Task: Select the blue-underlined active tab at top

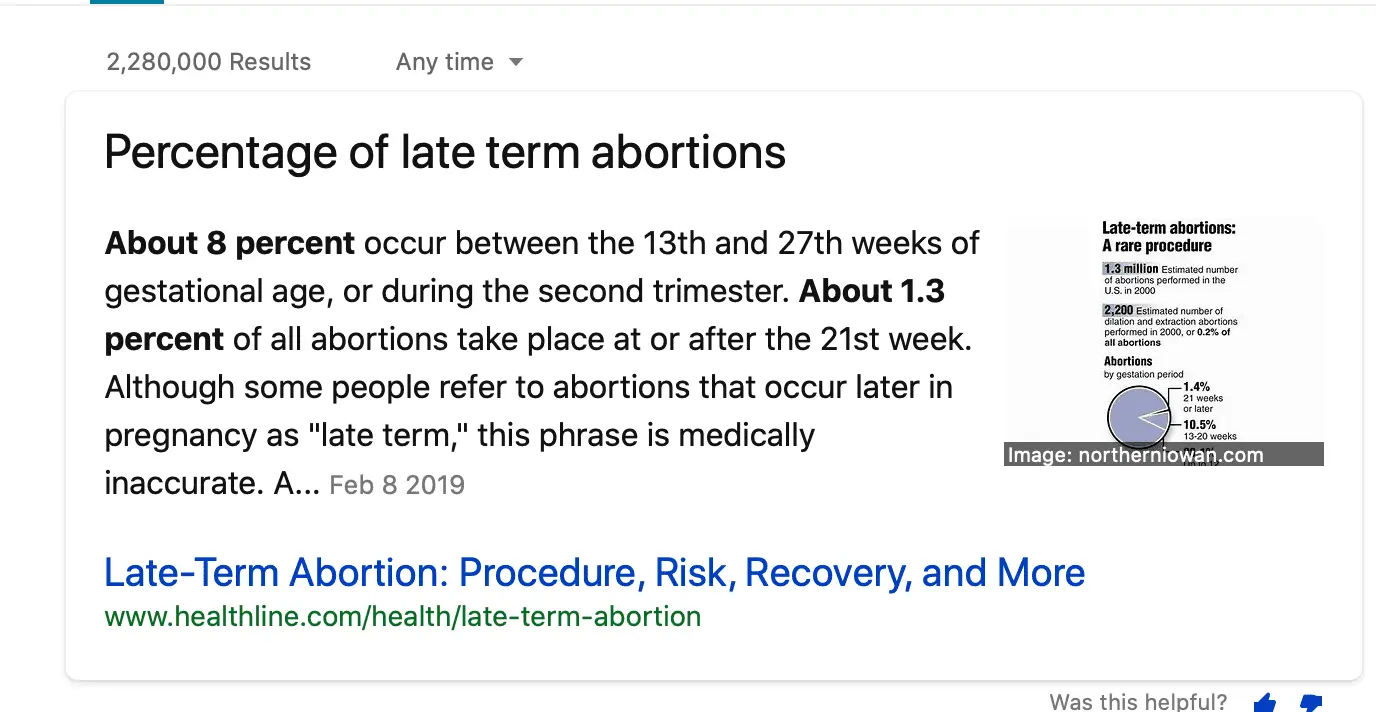Action: point(126,2)
